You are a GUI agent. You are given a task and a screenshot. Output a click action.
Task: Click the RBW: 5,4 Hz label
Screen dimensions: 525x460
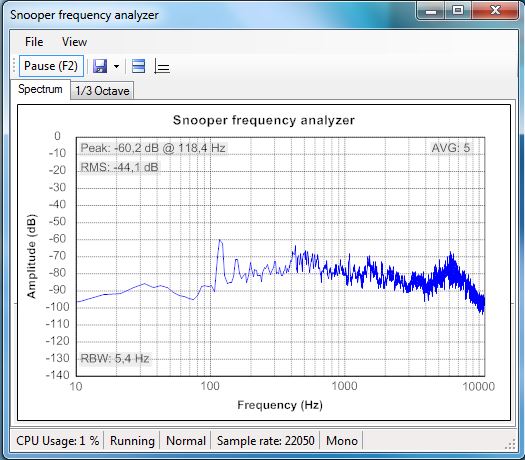click(115, 359)
